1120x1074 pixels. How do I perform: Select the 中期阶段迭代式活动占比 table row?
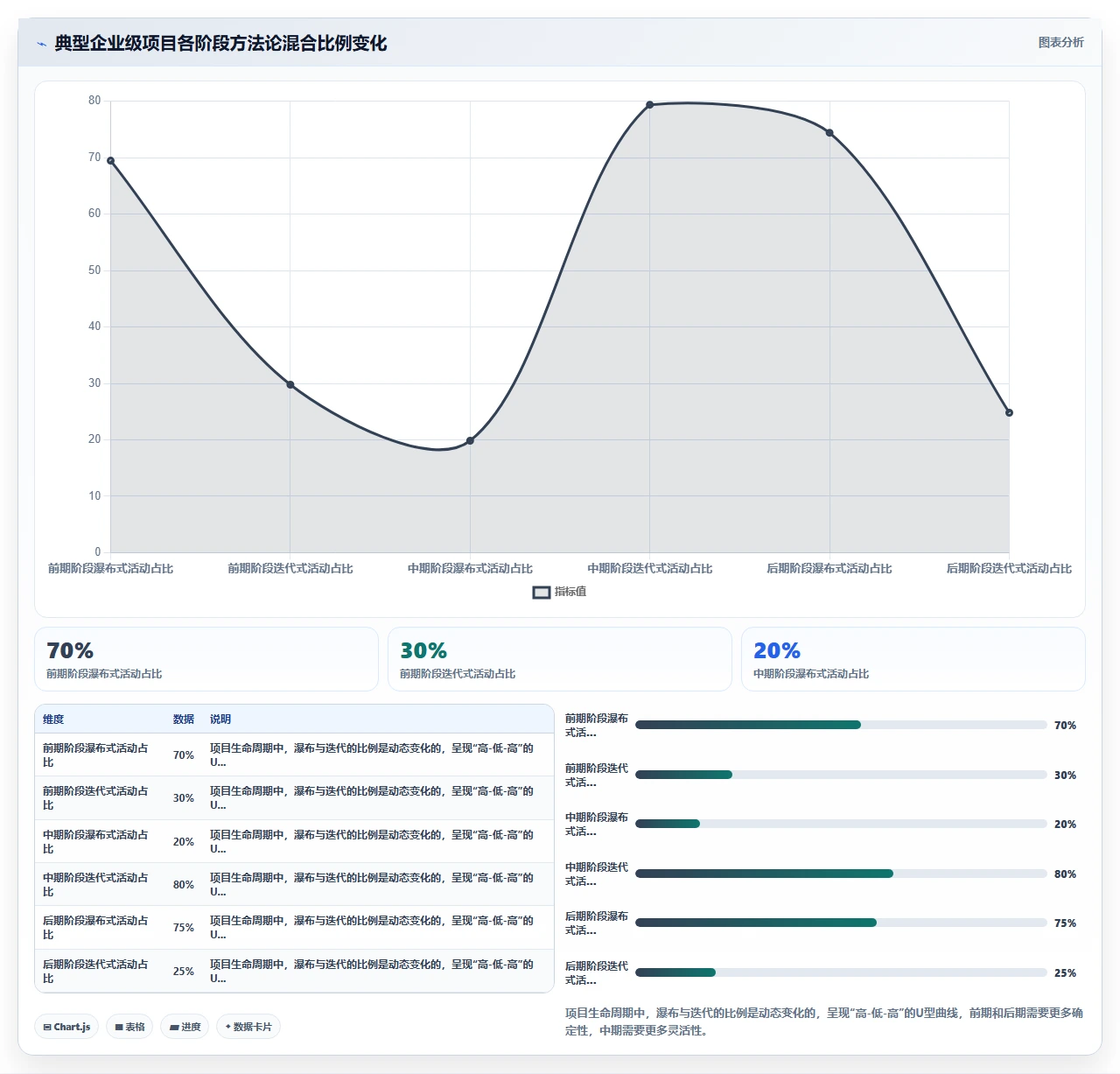(294, 884)
